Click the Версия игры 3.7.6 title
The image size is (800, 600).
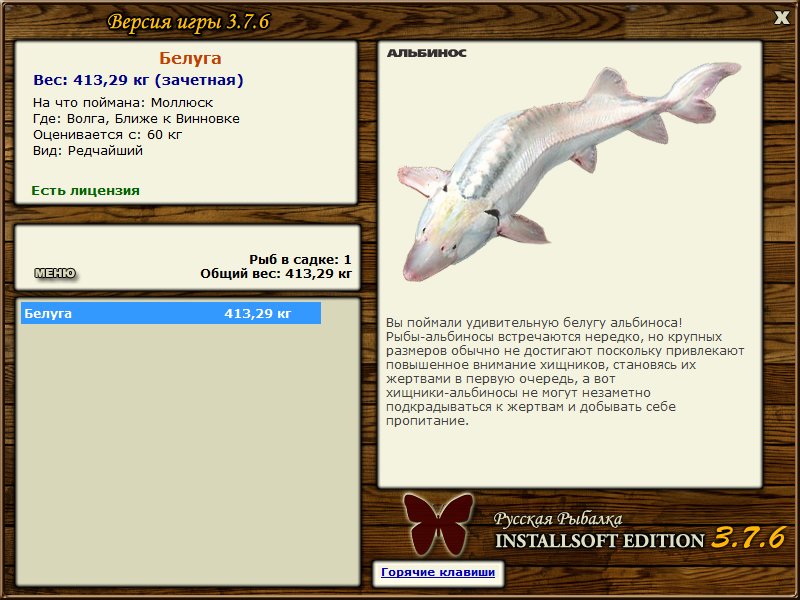coord(188,22)
